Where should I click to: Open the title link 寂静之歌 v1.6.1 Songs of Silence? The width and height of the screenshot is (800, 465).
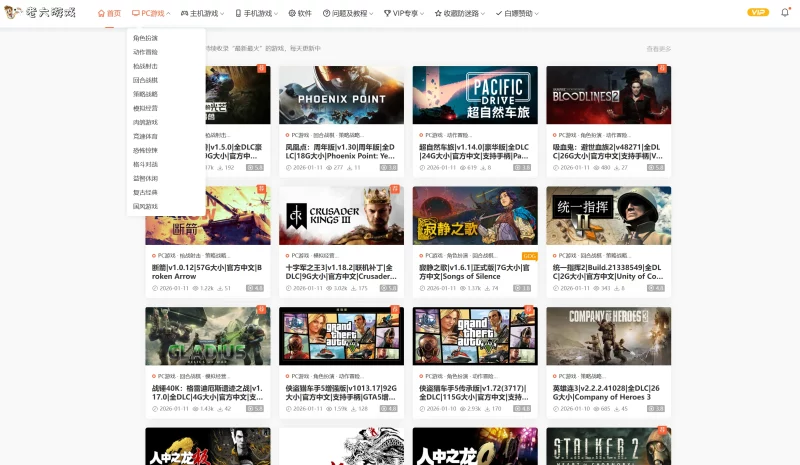pos(474,272)
